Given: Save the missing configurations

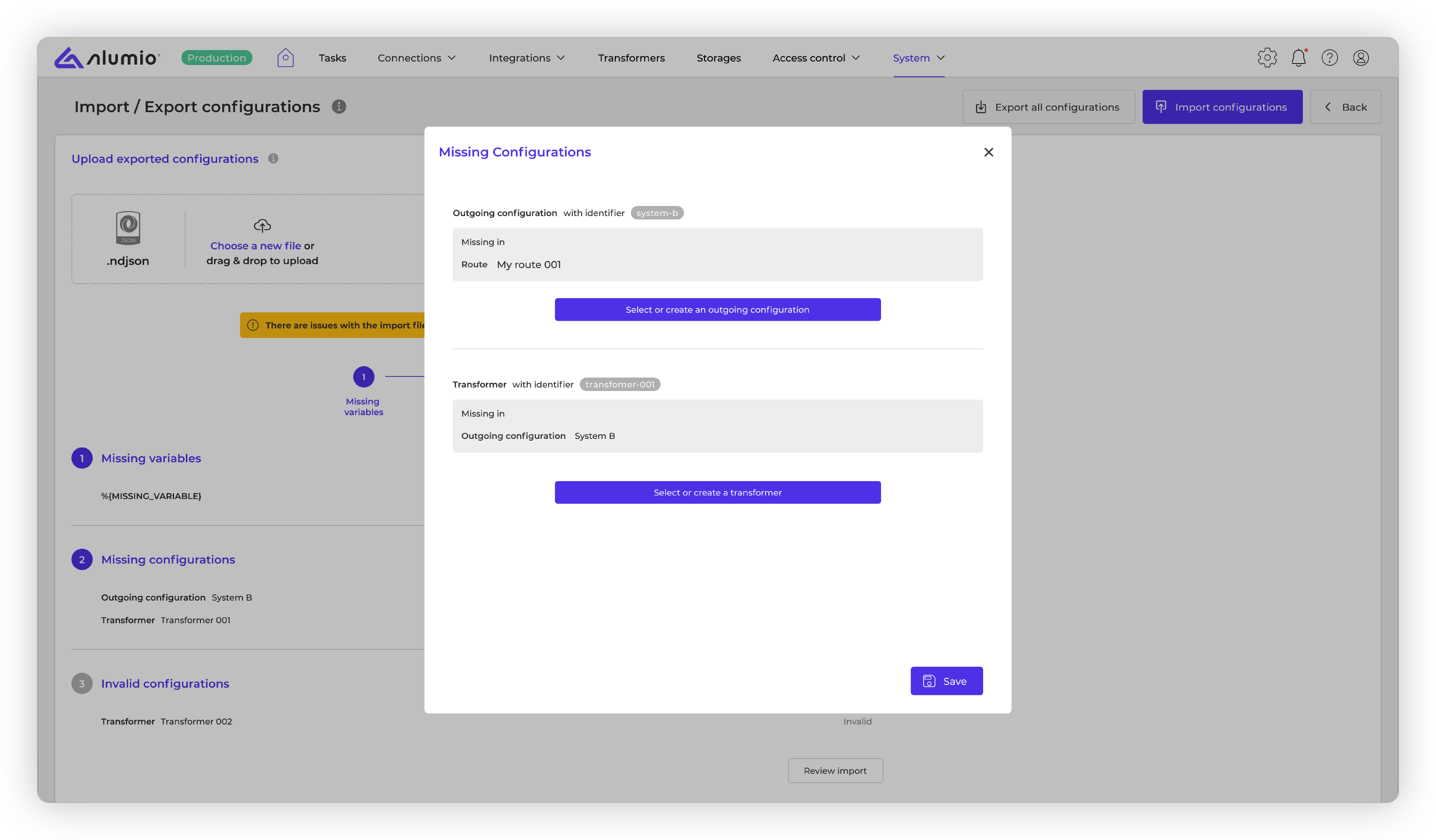Looking at the screenshot, I should 946,680.
